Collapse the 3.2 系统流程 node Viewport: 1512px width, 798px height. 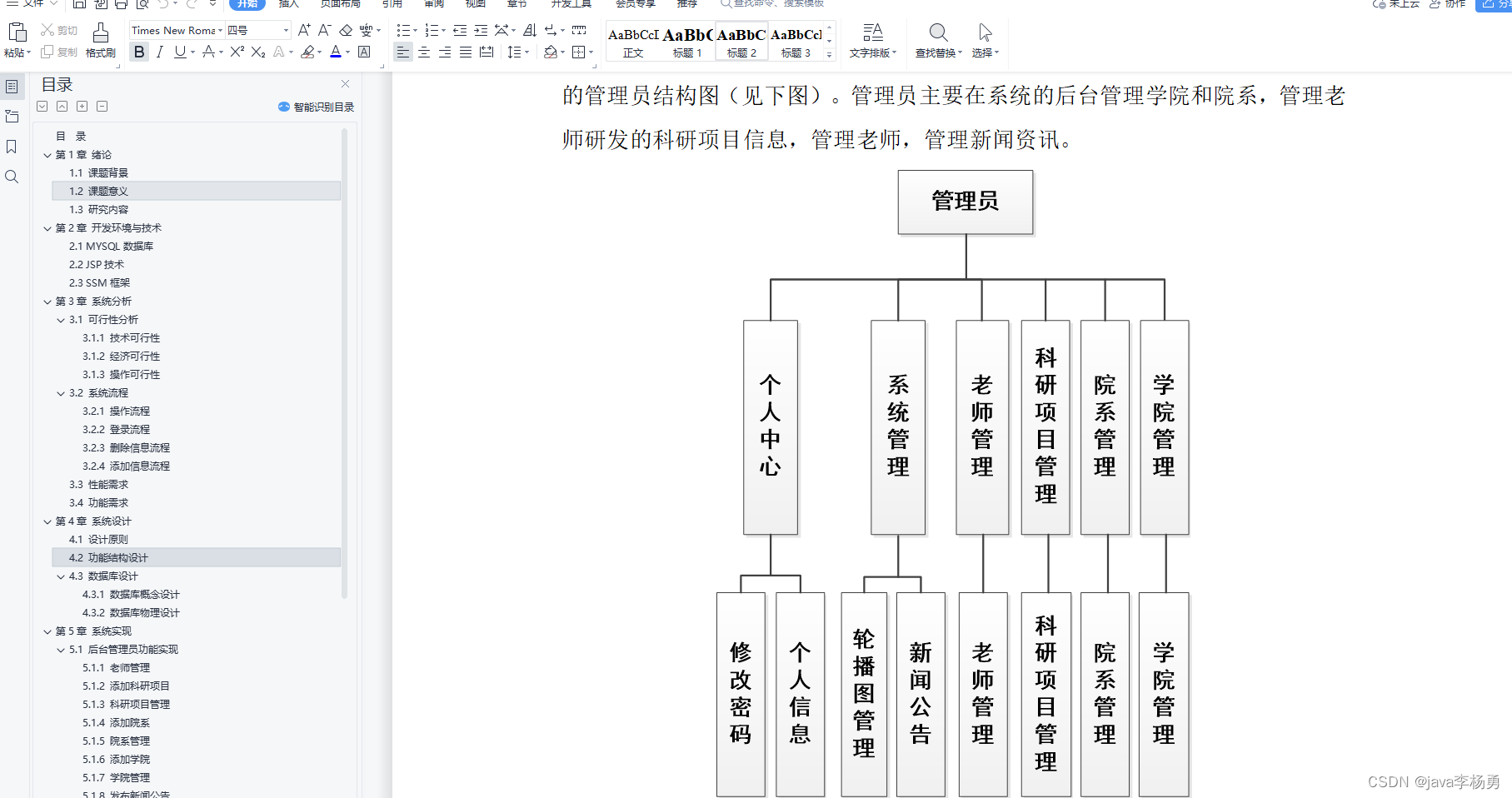pyautogui.click(x=61, y=393)
